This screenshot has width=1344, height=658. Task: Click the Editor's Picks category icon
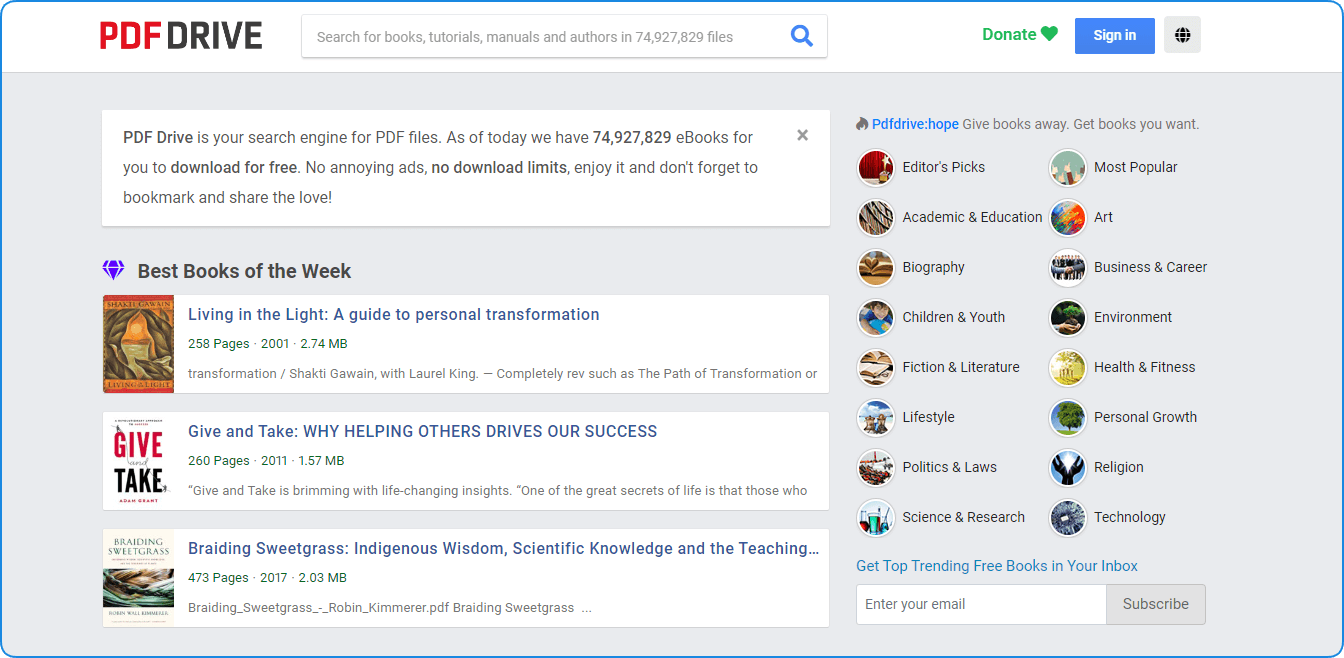click(x=876, y=167)
